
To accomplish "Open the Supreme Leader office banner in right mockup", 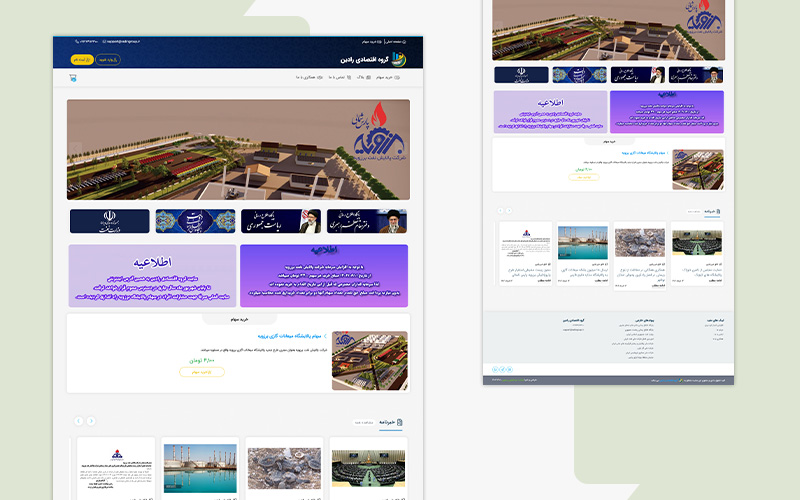I will 696,75.
